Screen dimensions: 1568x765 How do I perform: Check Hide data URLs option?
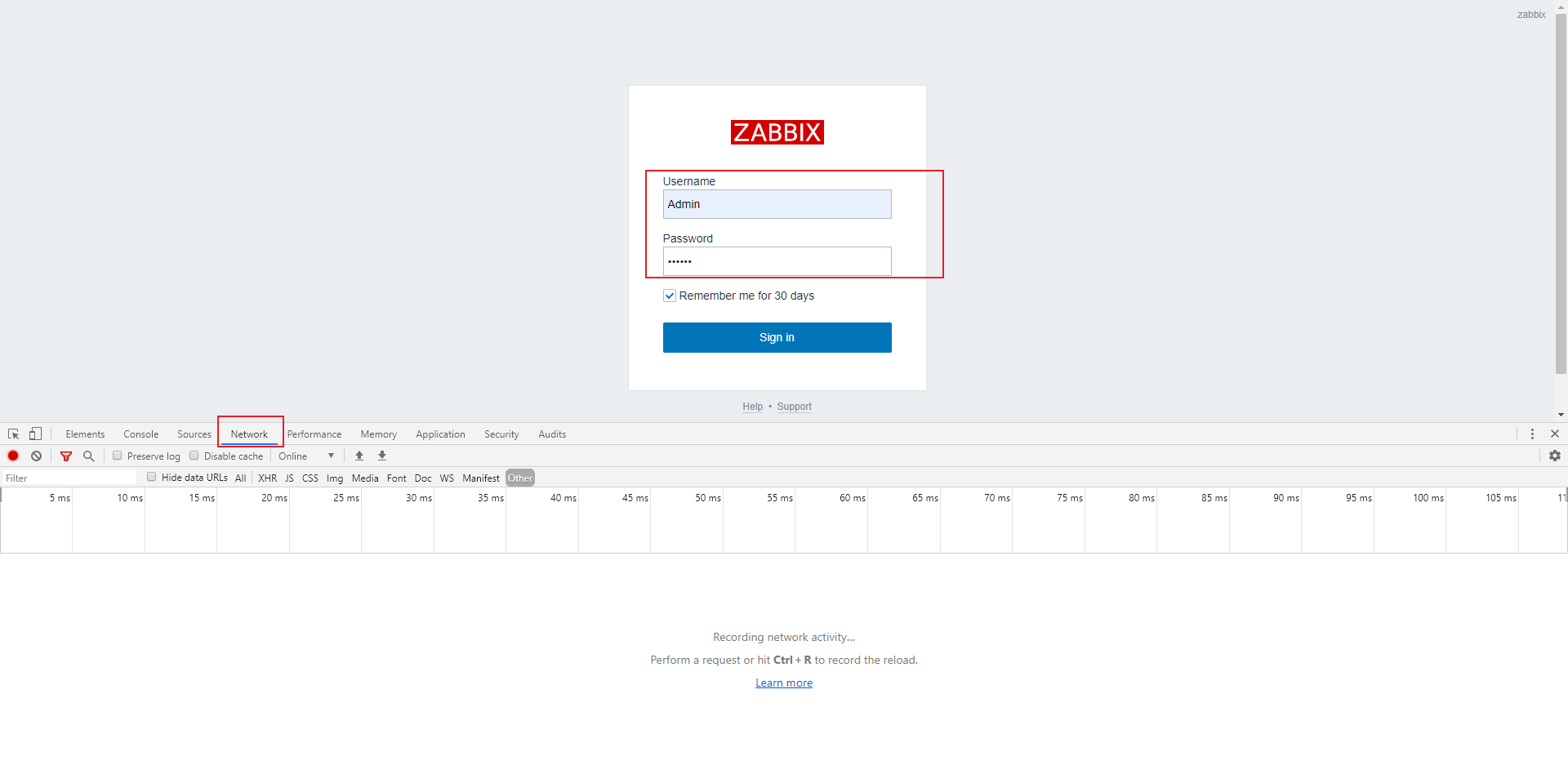click(152, 476)
